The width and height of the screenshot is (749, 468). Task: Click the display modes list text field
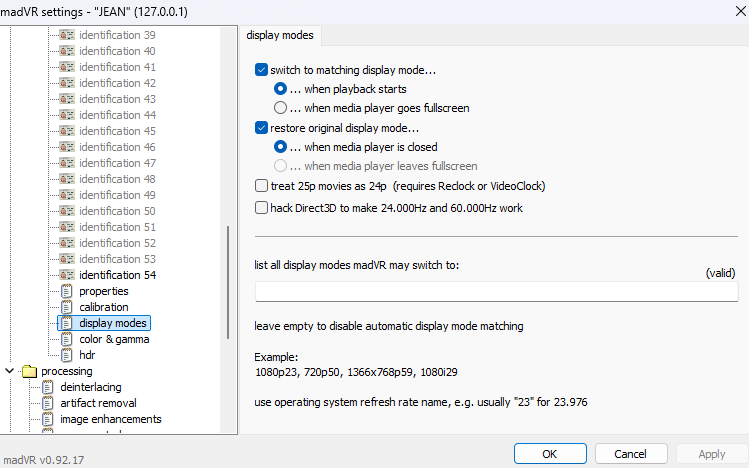[x=496, y=292]
